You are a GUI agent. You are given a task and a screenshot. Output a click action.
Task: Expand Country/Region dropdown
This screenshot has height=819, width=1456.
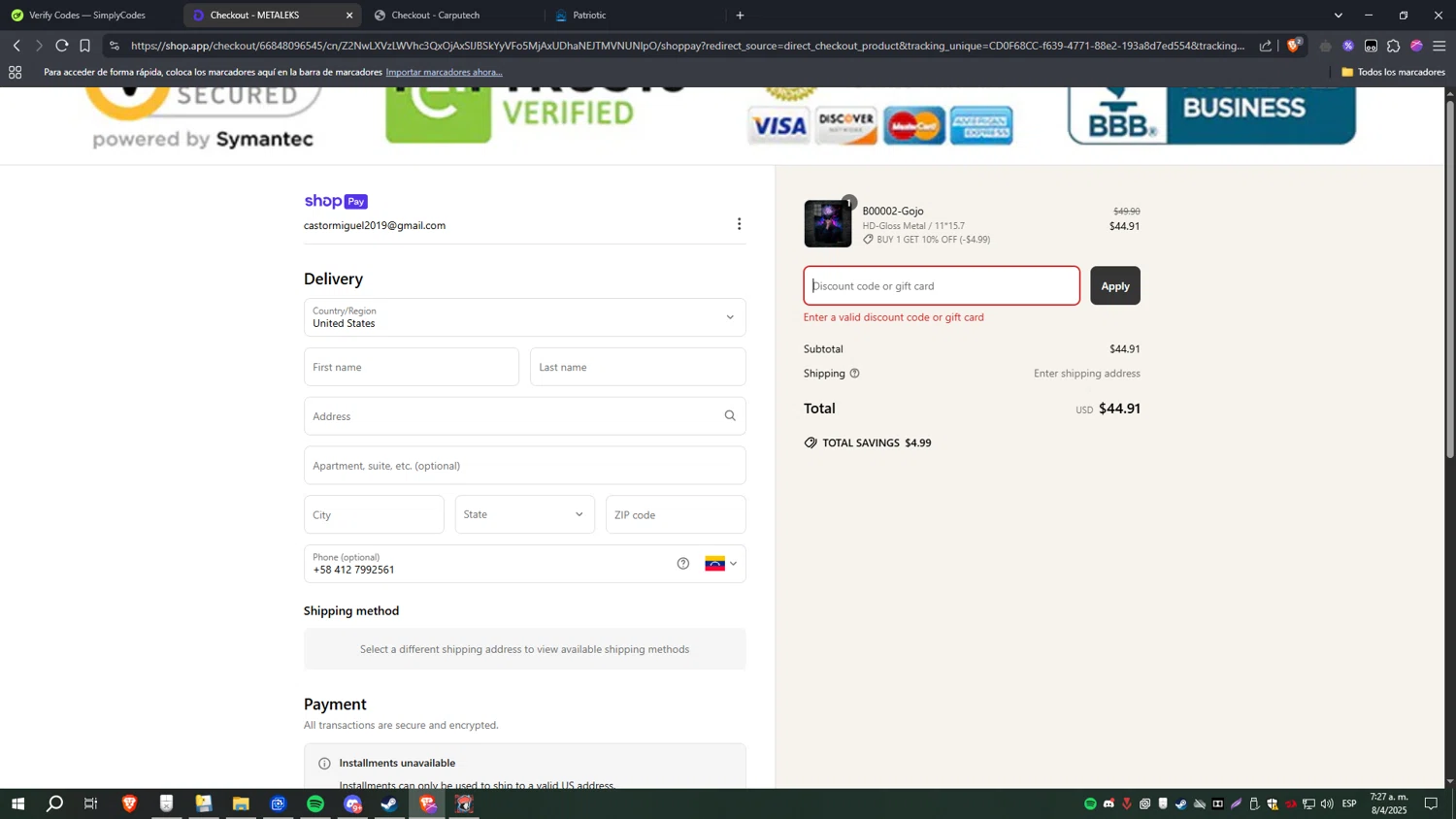pyautogui.click(x=525, y=317)
